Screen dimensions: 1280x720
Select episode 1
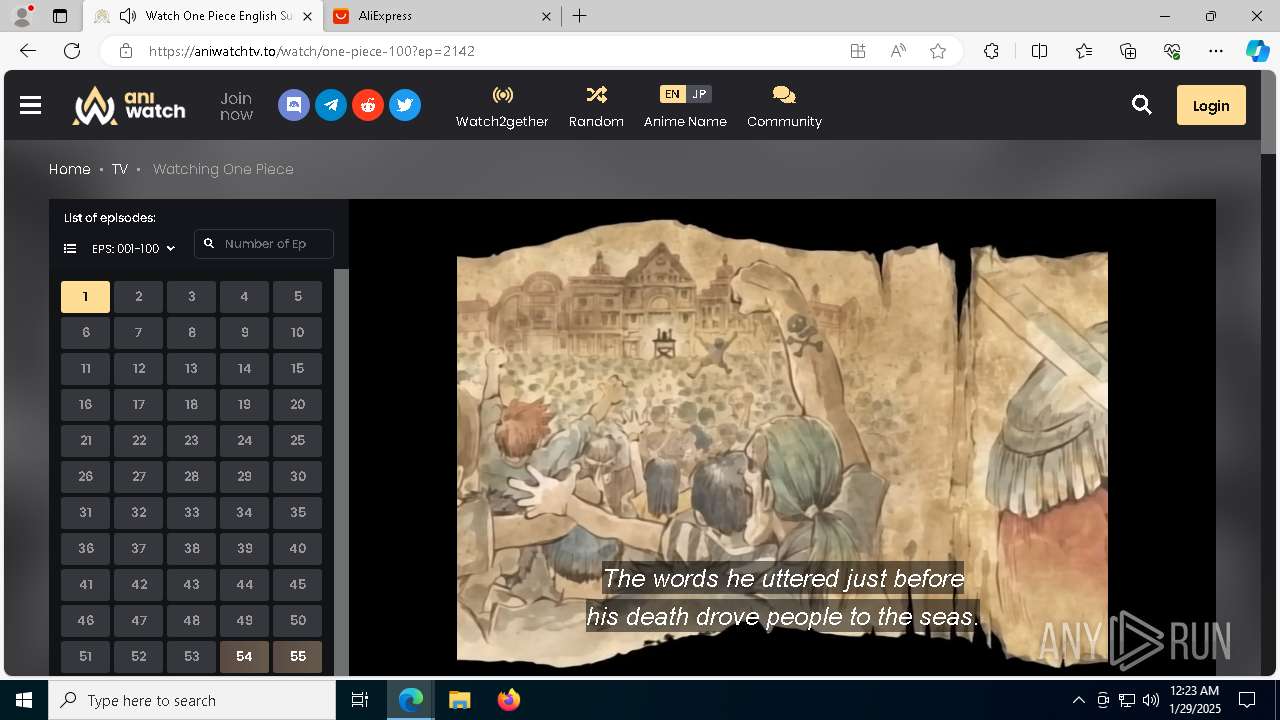[85, 296]
